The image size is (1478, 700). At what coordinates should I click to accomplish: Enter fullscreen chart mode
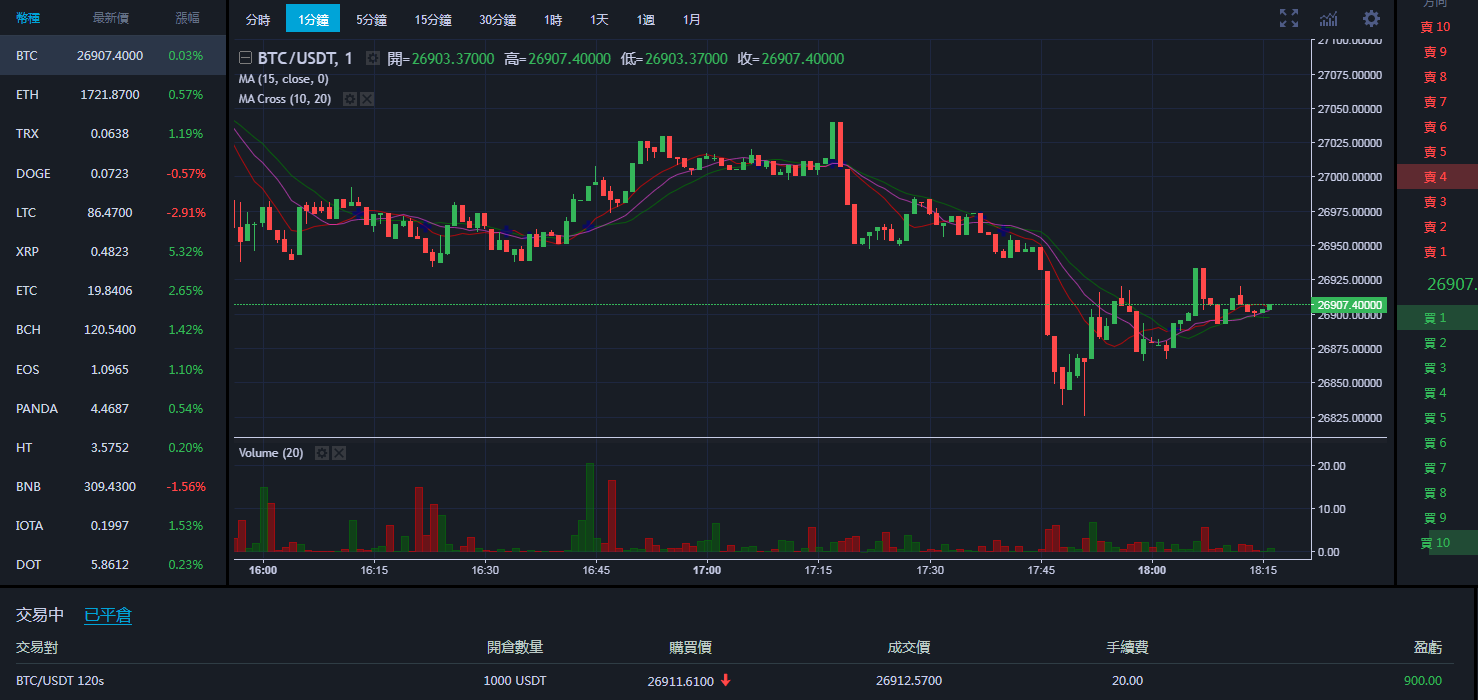pyautogui.click(x=1289, y=18)
